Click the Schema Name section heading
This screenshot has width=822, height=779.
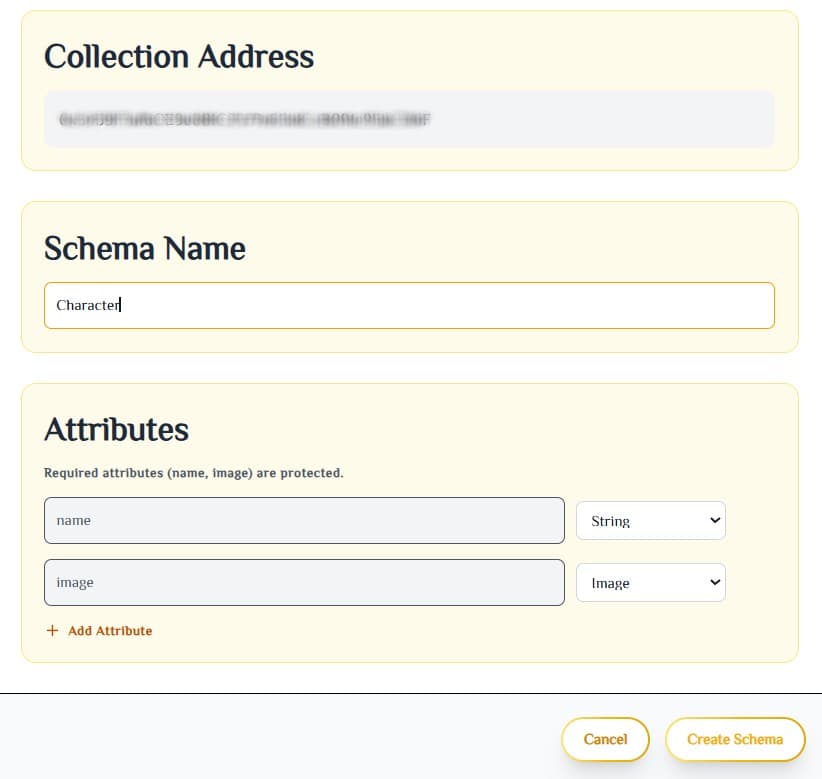[144, 248]
